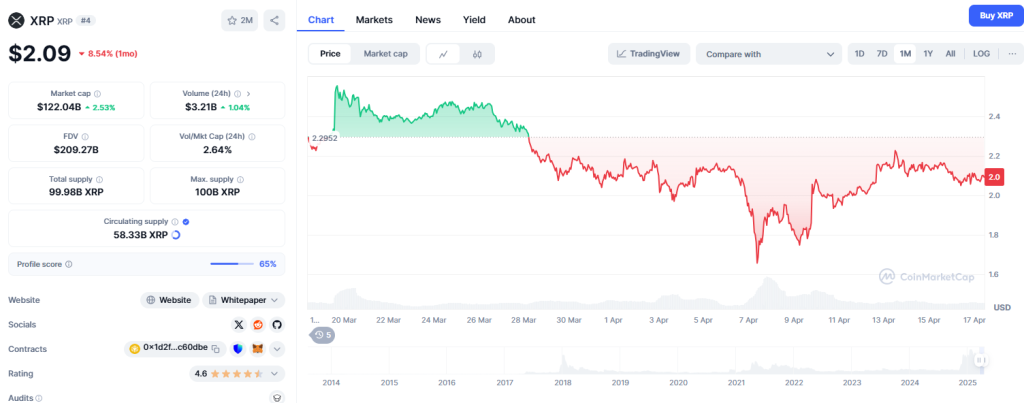Copy the contract address icon
1024x403 pixels.
[216, 349]
